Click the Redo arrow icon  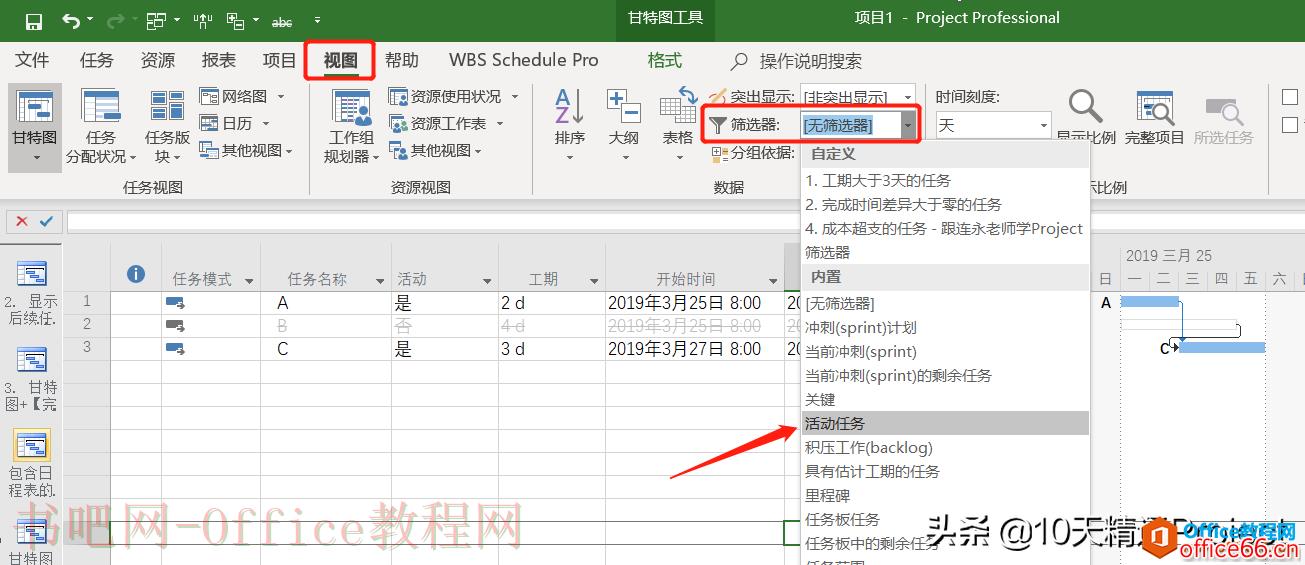pyautogui.click(x=114, y=20)
